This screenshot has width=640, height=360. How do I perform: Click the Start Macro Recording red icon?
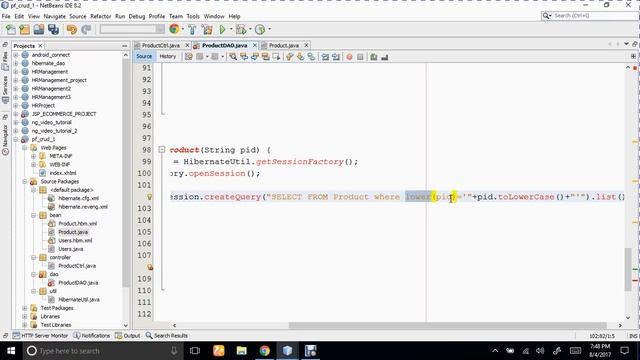(x=349, y=57)
